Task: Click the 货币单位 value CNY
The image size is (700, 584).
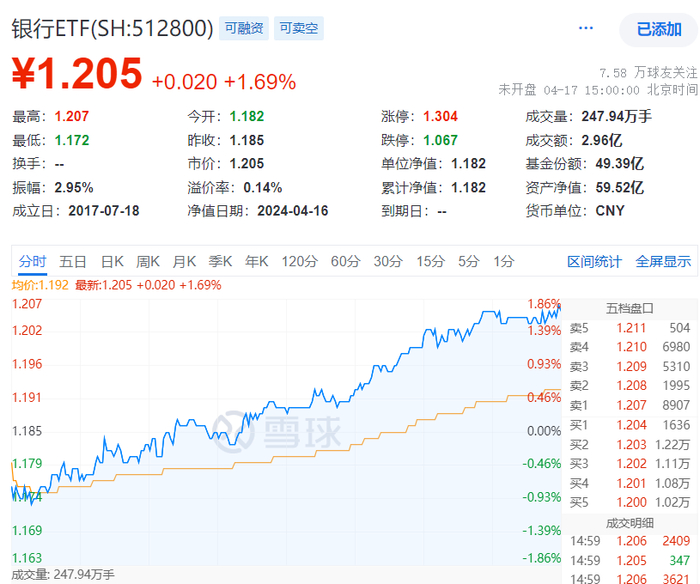Action: (610, 211)
